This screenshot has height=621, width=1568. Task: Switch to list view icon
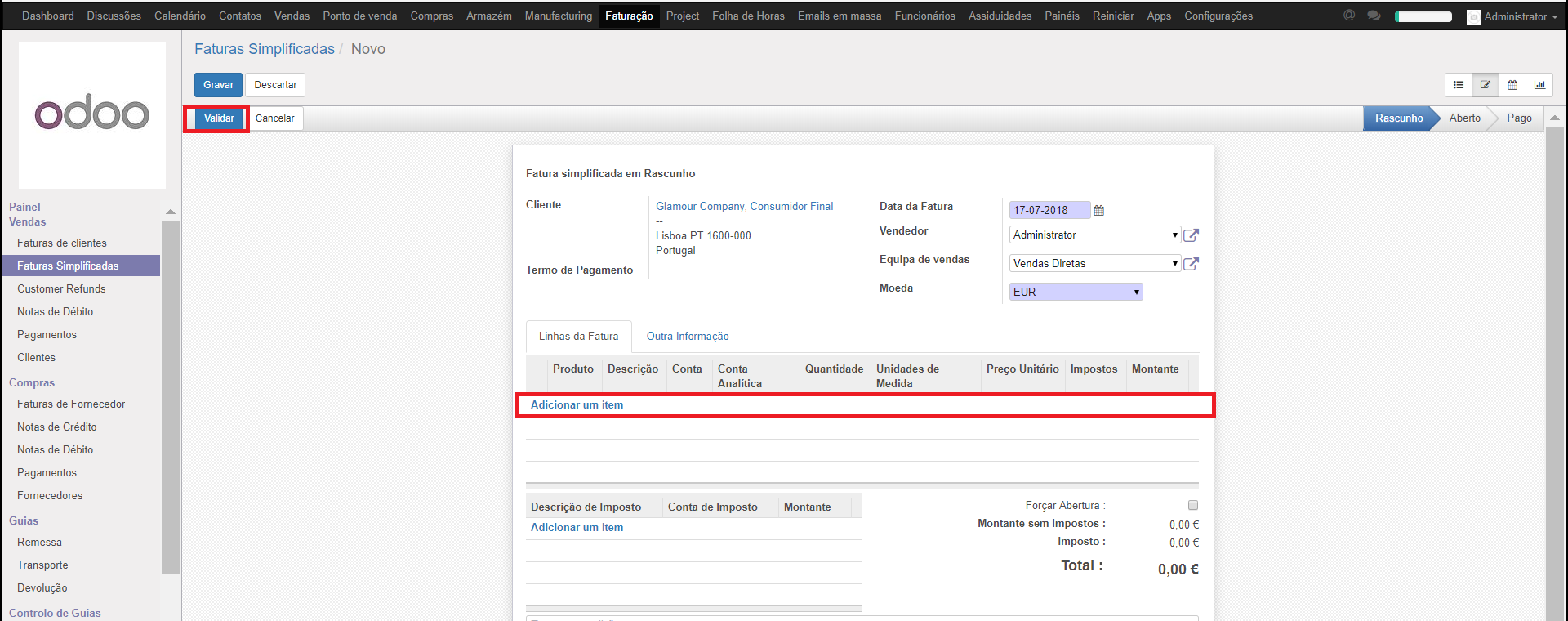pos(1459,85)
